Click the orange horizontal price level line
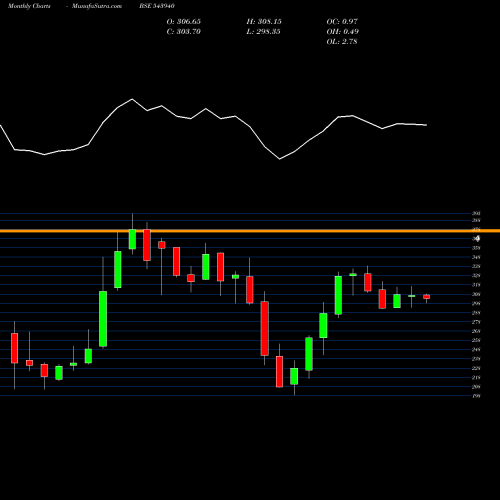 pos(250,231)
